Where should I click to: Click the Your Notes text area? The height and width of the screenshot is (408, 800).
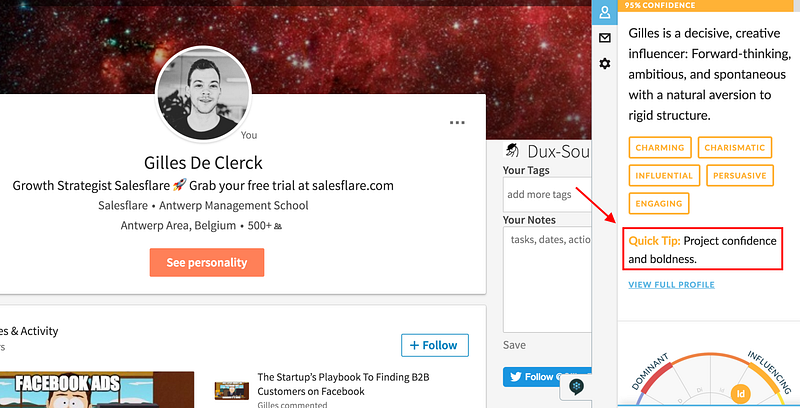click(547, 279)
